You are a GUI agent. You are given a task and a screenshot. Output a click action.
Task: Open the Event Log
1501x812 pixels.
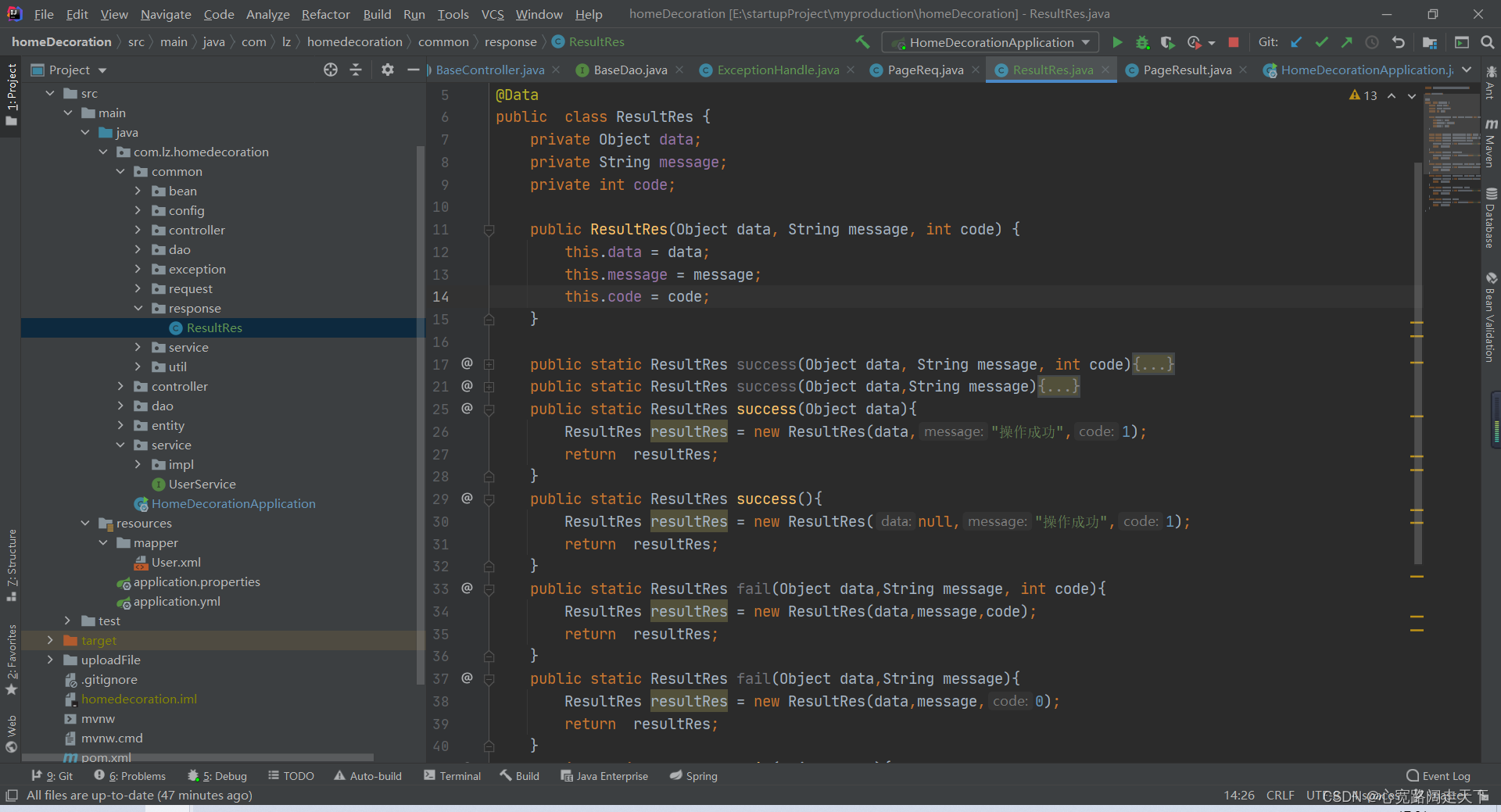pyautogui.click(x=1438, y=776)
